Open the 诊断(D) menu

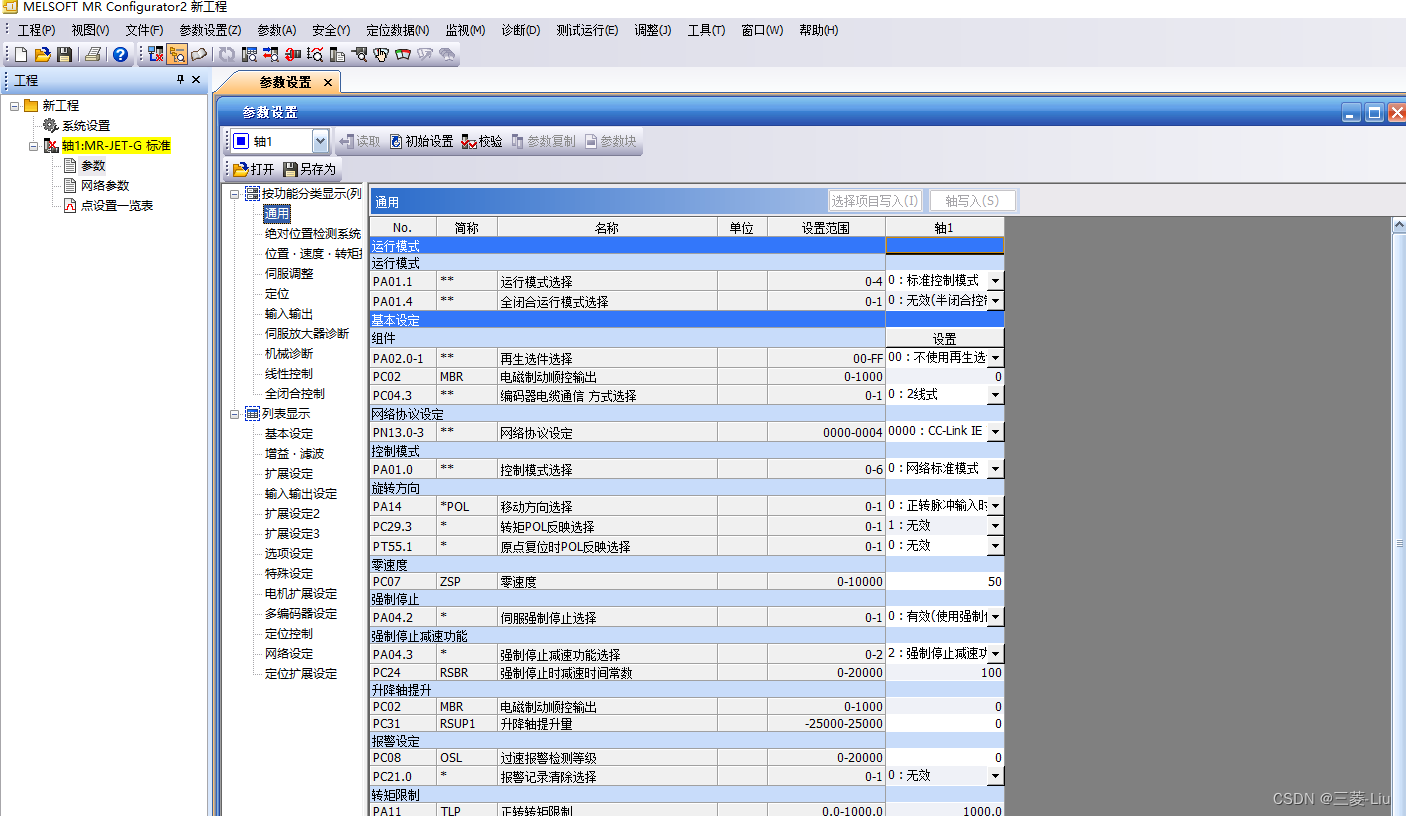[x=520, y=30]
